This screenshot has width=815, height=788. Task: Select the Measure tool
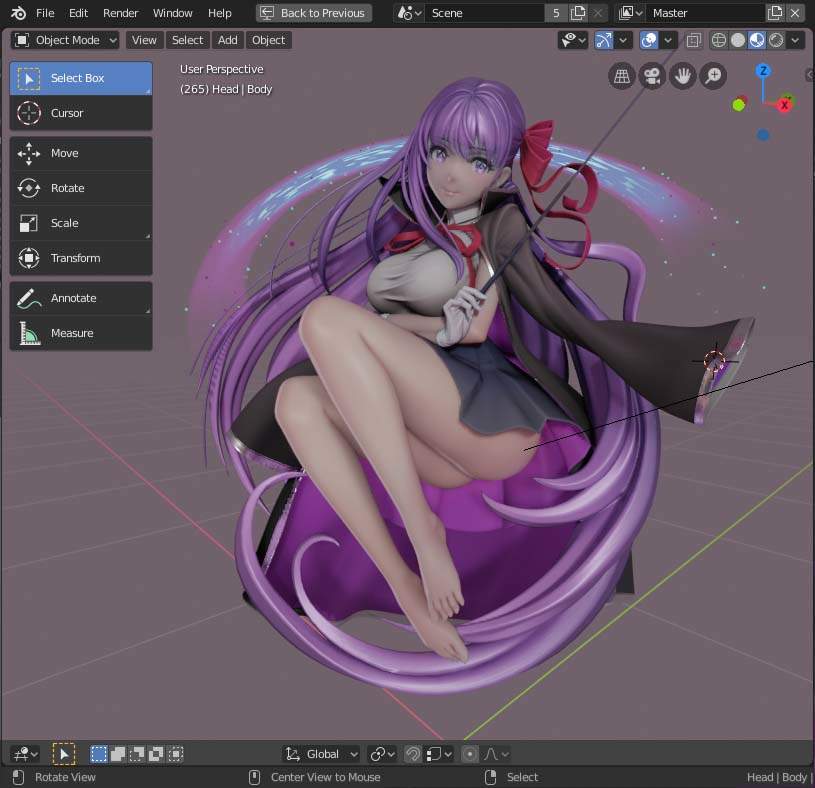81,333
